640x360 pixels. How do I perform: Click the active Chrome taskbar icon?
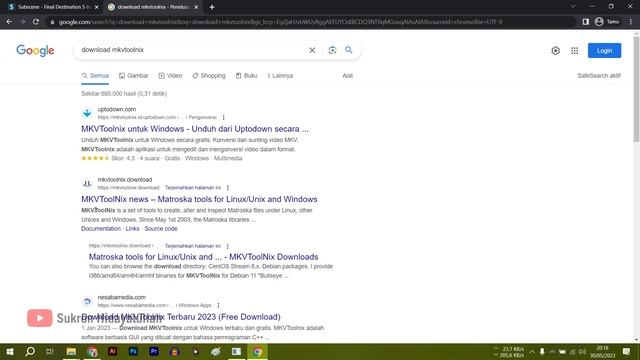click(257, 351)
